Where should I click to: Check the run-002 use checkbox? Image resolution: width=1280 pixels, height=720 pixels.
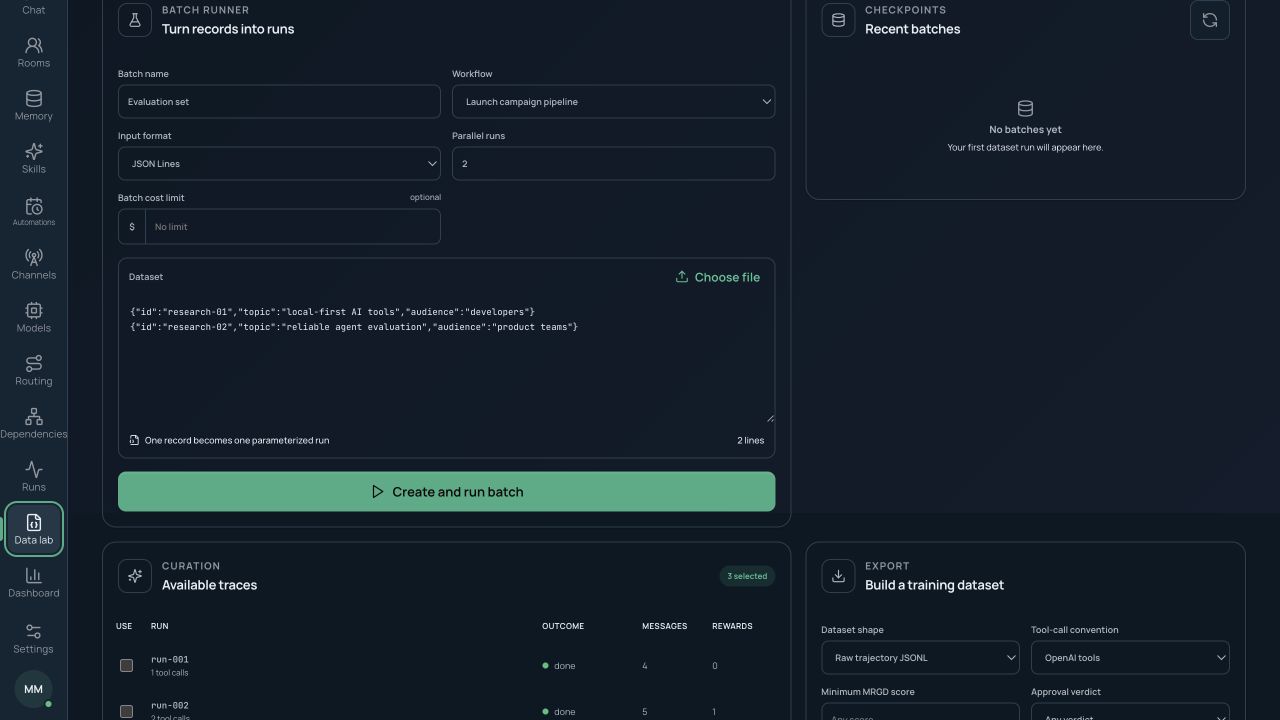[126, 711]
